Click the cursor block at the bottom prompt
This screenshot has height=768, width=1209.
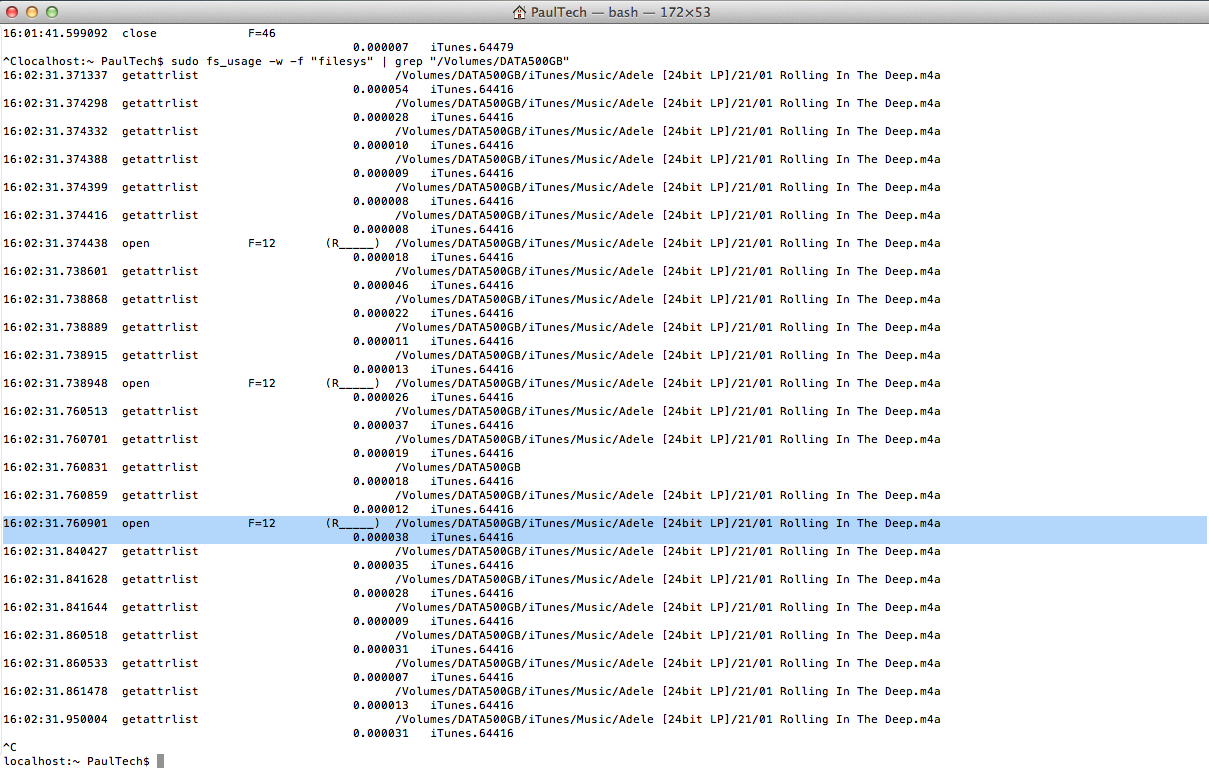[160, 761]
